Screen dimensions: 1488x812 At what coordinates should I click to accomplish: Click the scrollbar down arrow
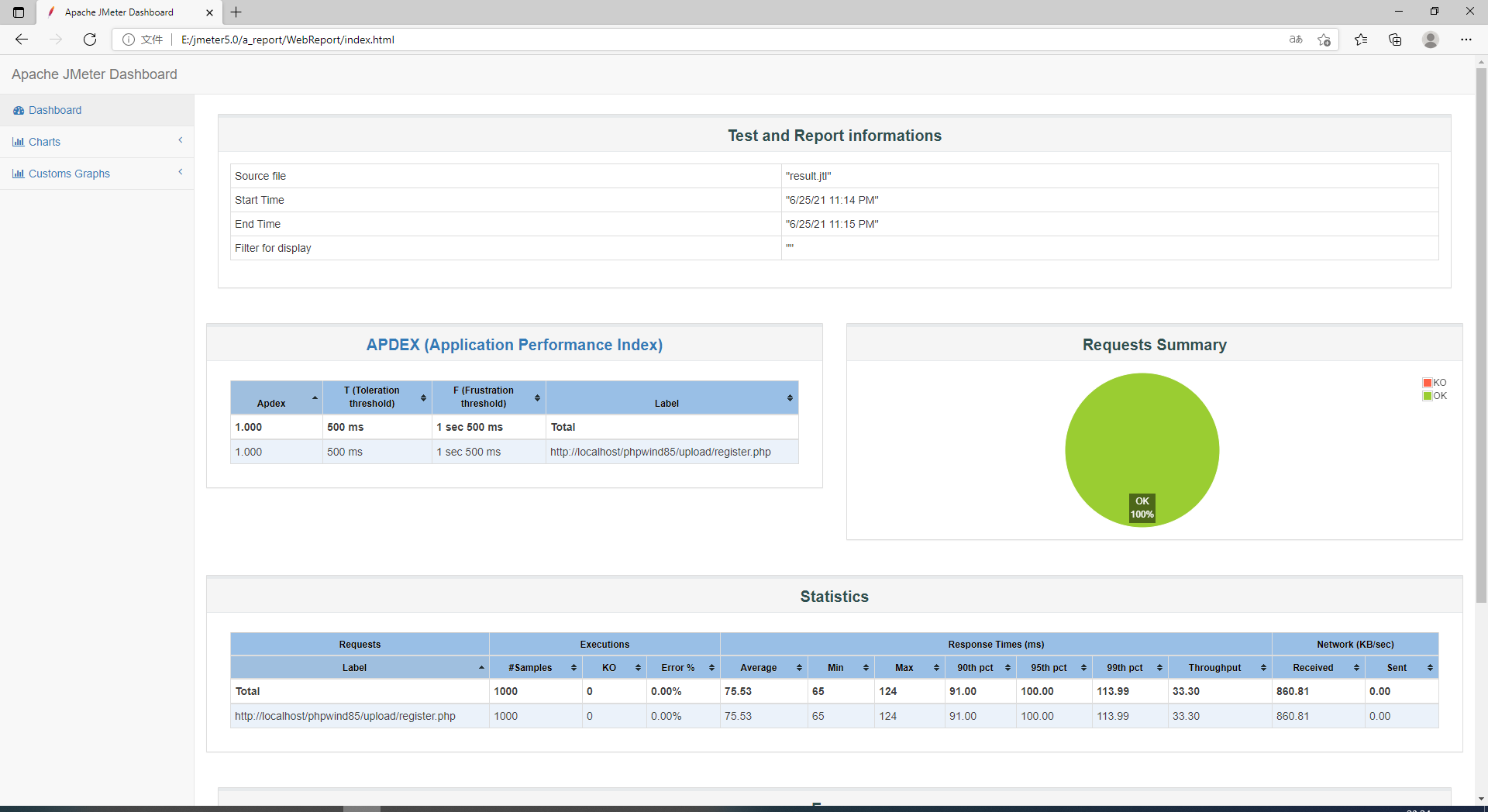1481,799
